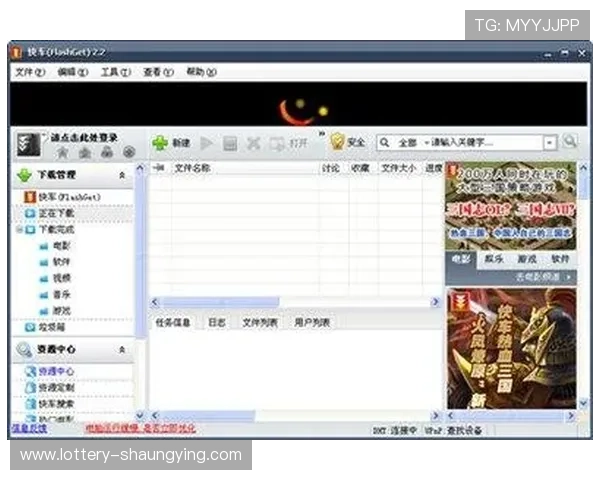600x480 pixels.
Task: Open 快车搜索 item in resource list
Action: pos(56,403)
